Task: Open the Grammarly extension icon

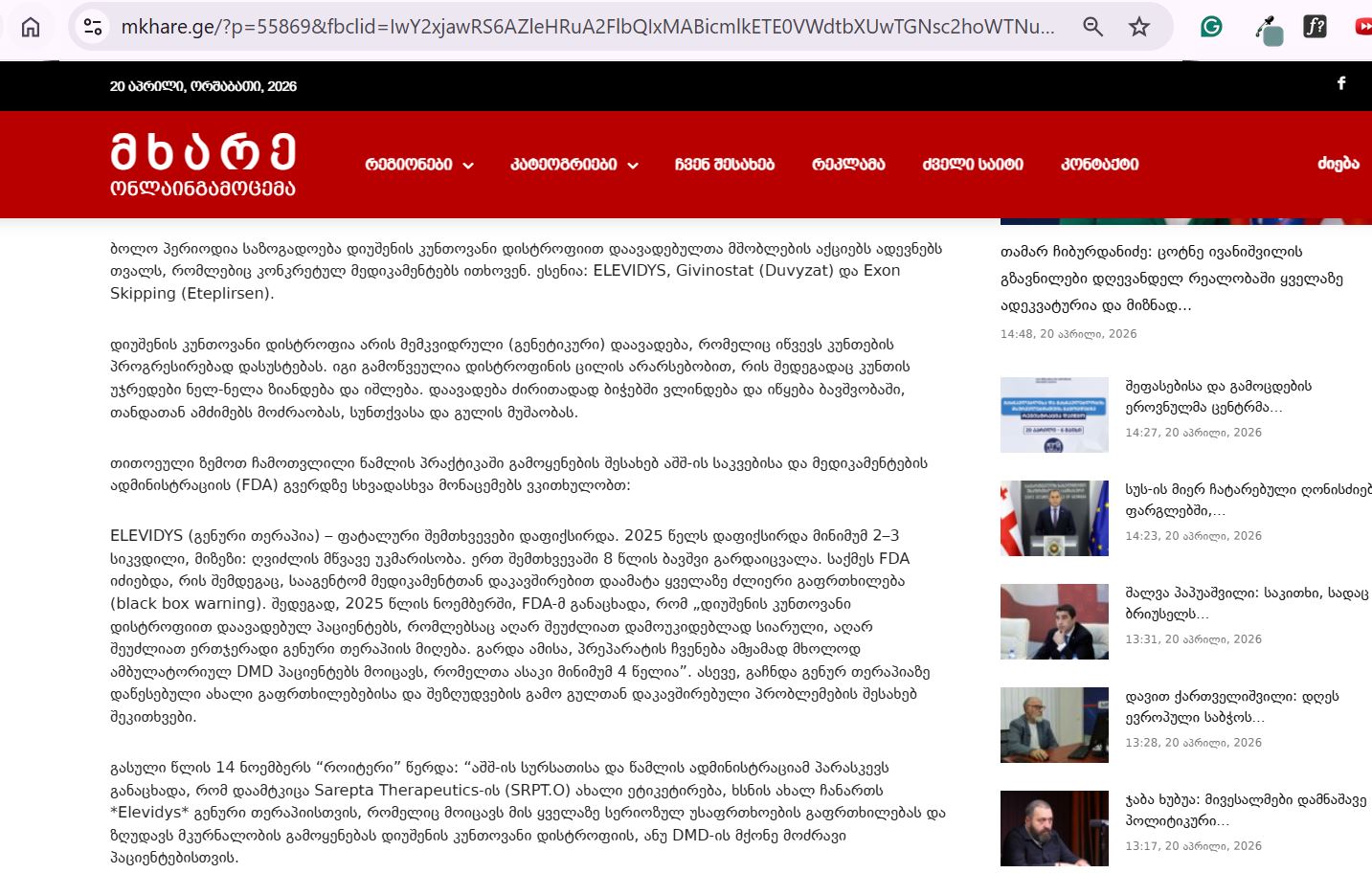Action: (1211, 27)
